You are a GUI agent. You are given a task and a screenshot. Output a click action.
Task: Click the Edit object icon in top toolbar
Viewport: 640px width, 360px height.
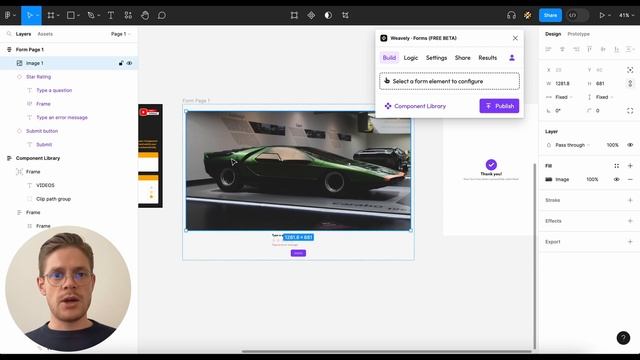coord(294,16)
